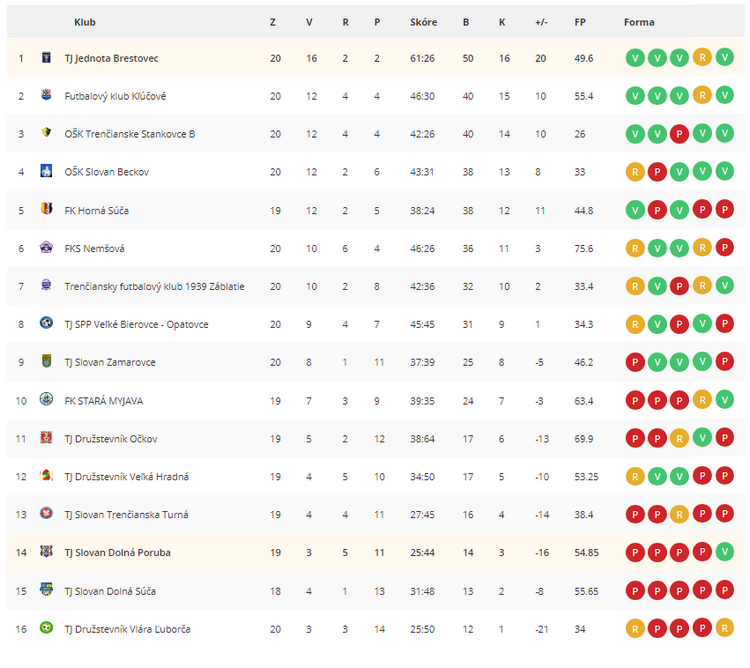This screenshot has width=750, height=668.
Task: Click the TJ Jednota Brestovec club crest
Action: click(x=46, y=57)
